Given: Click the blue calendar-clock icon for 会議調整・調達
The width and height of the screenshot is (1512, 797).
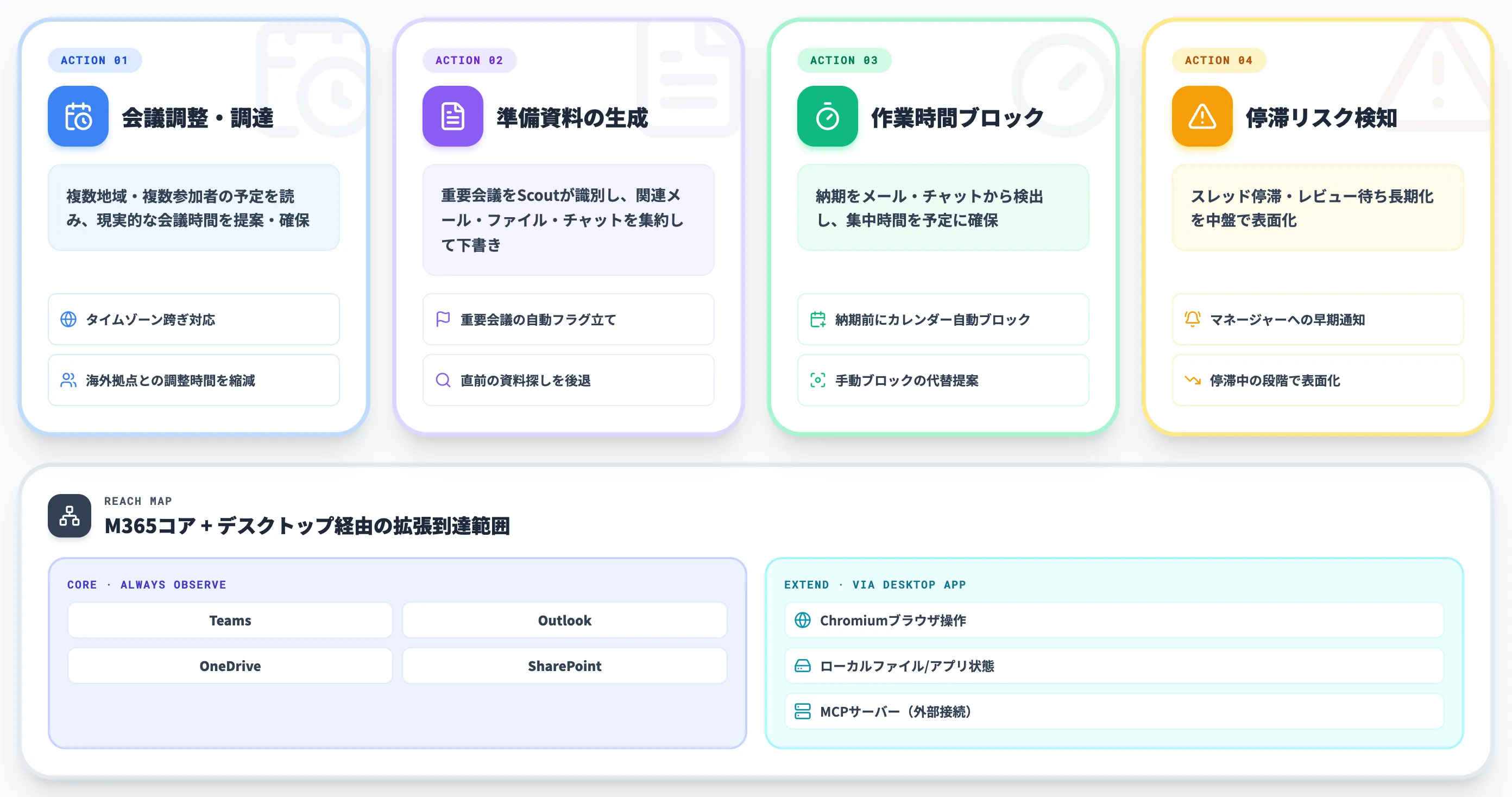Looking at the screenshot, I should pos(78,116).
